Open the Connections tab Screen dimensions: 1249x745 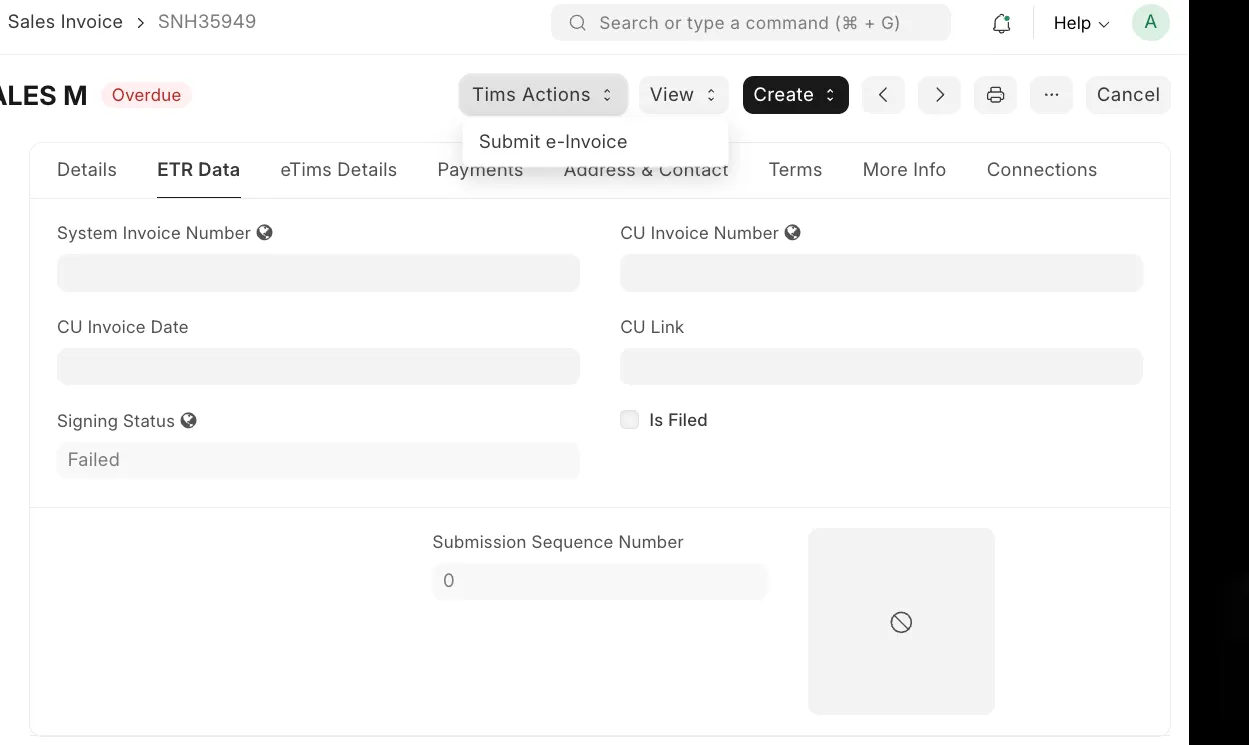[x=1041, y=170]
